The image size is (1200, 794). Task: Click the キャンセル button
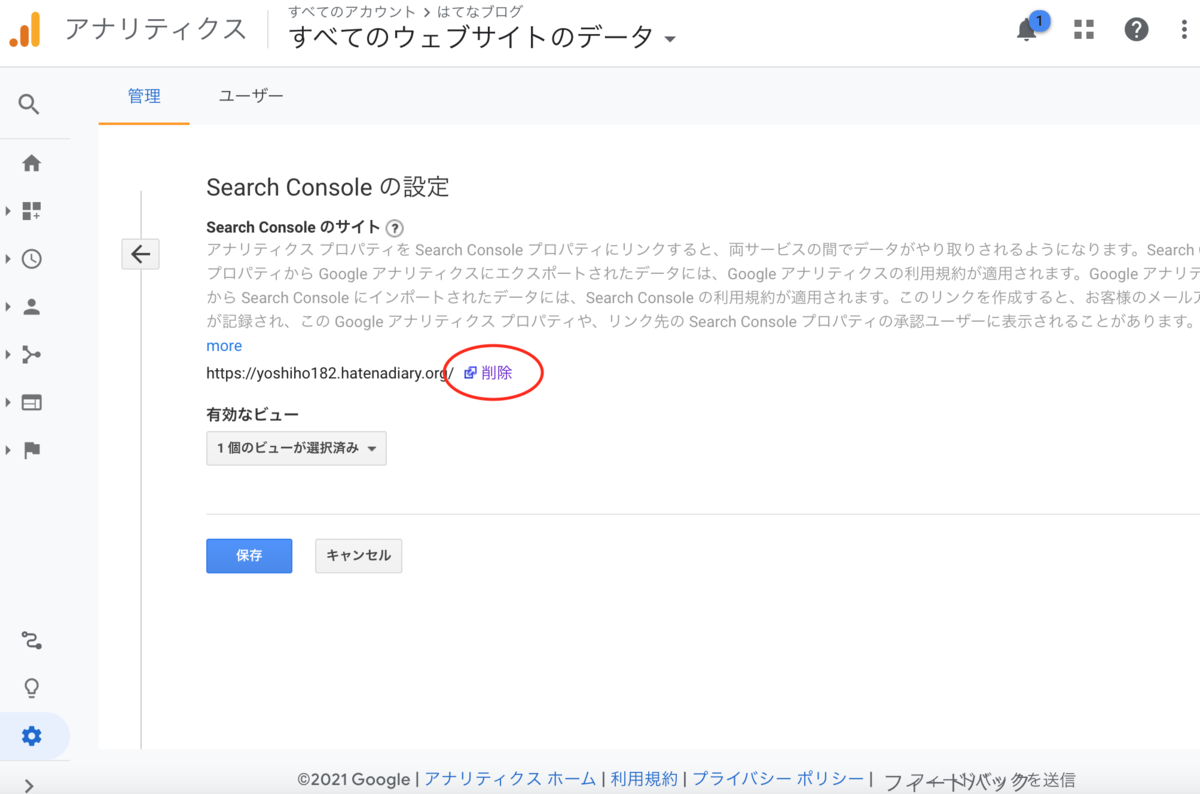click(358, 556)
